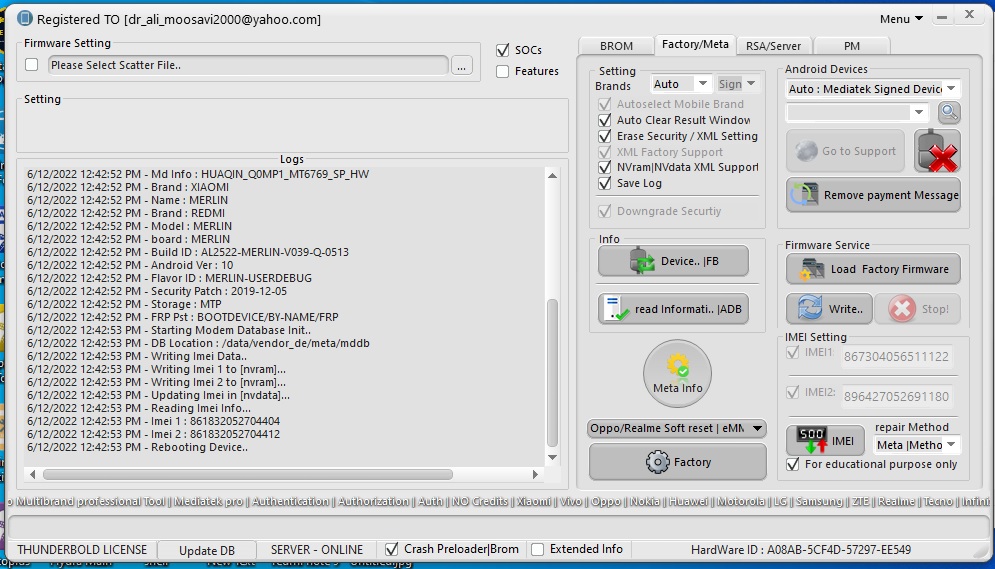Click the Go to Support button
The image size is (995, 569).
pyautogui.click(x=845, y=151)
